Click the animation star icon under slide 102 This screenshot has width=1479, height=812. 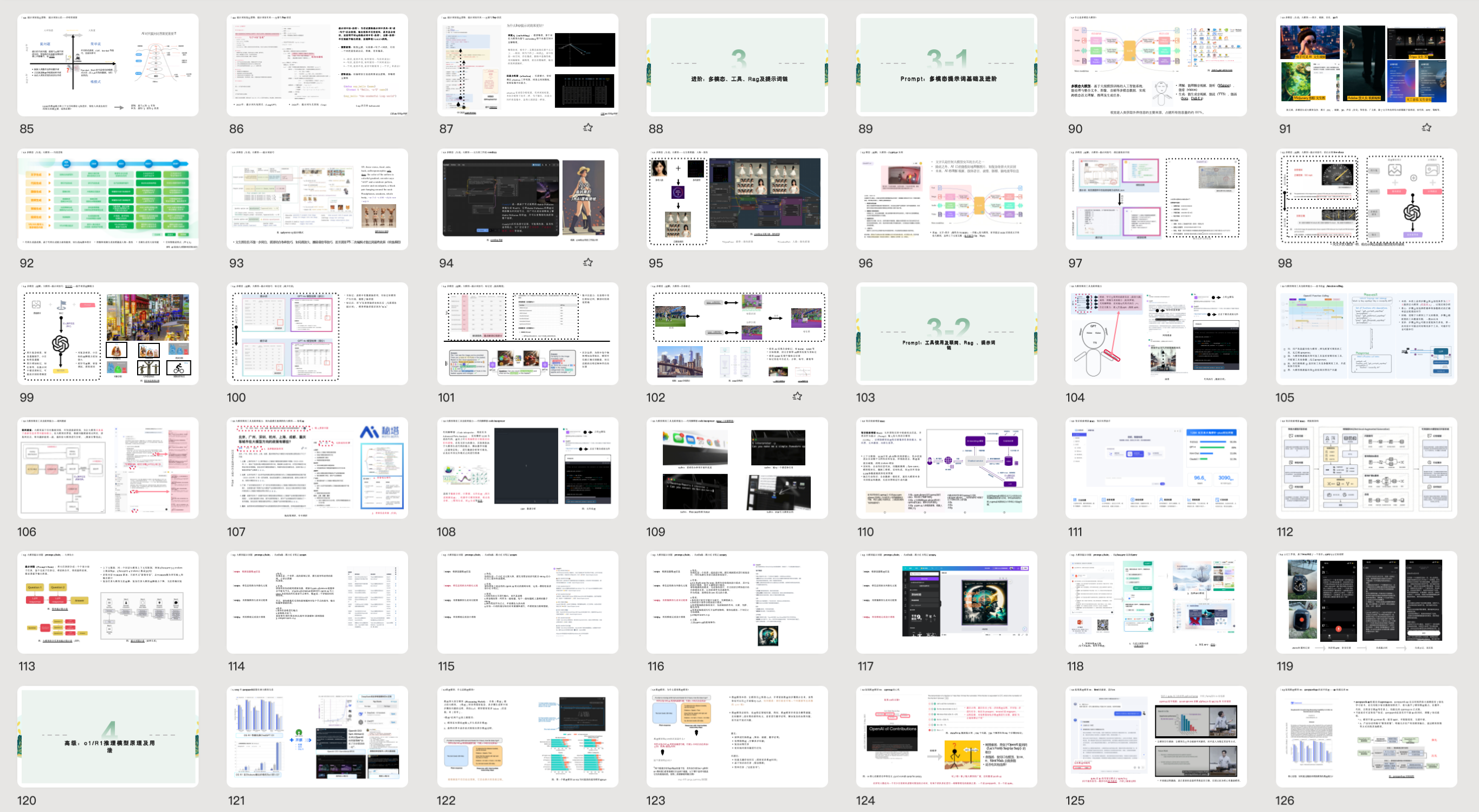(797, 396)
